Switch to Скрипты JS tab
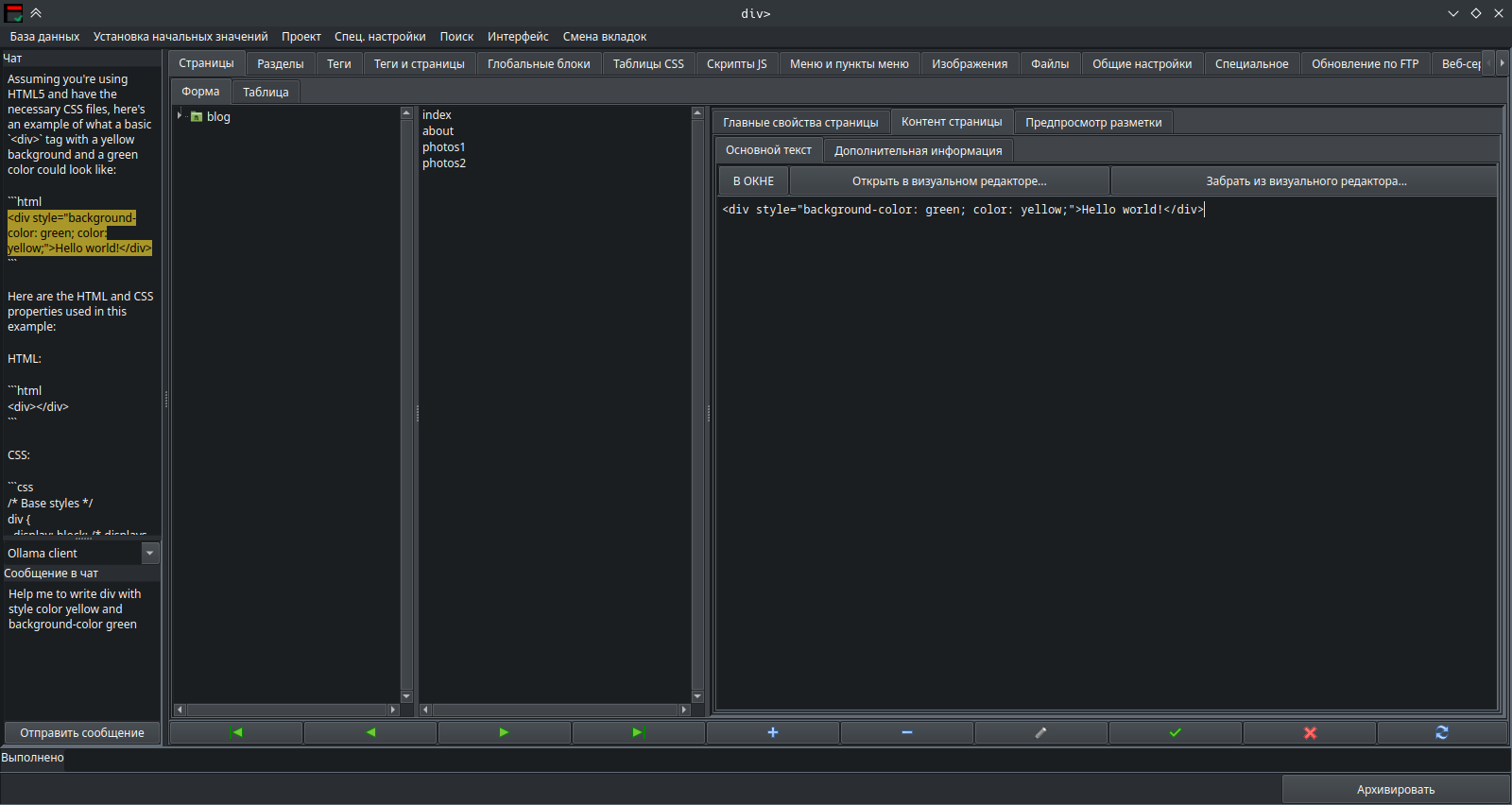The height and width of the screenshot is (805, 1512). pyautogui.click(x=737, y=64)
